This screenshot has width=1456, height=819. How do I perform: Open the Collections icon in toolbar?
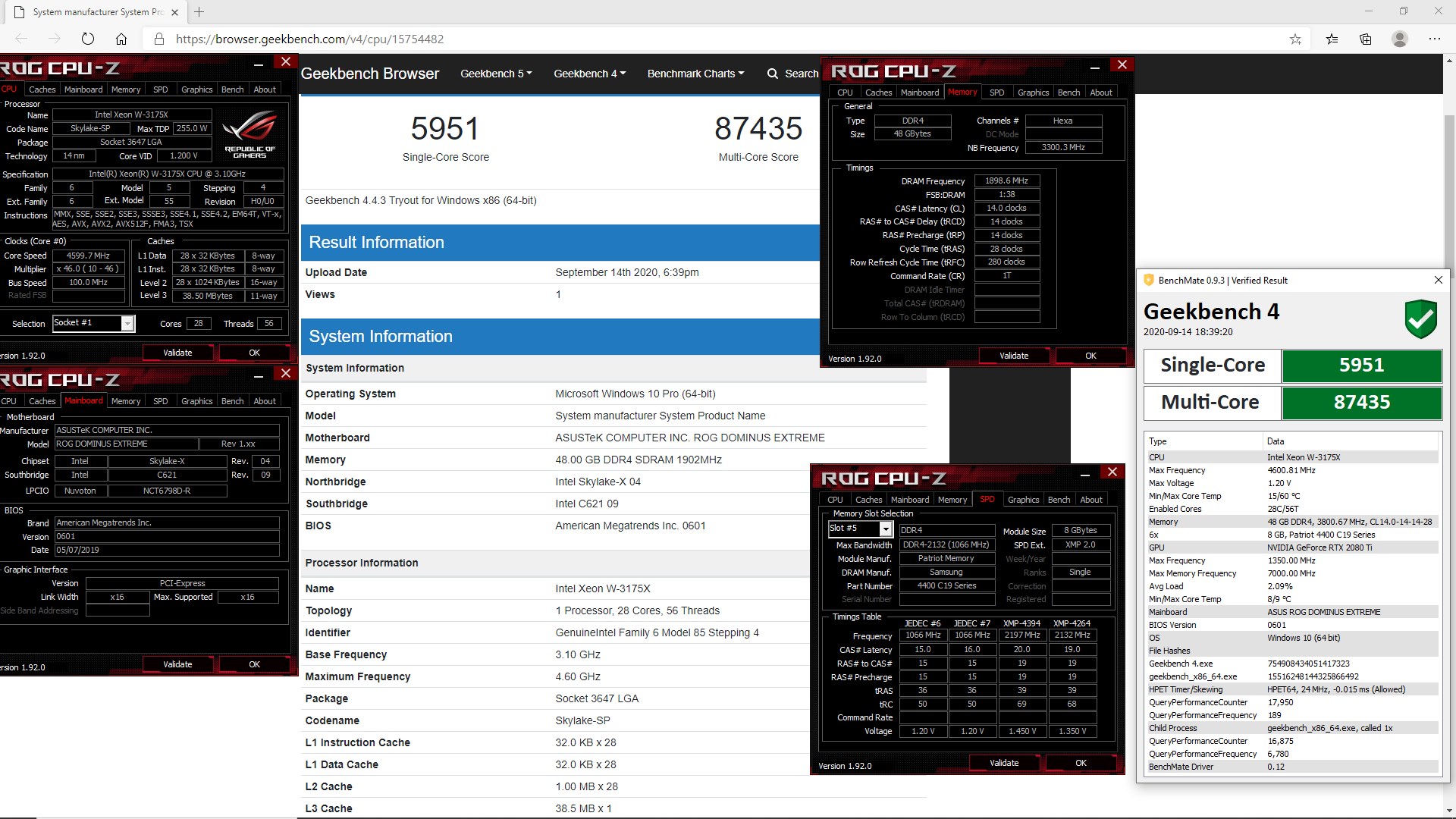[1366, 39]
